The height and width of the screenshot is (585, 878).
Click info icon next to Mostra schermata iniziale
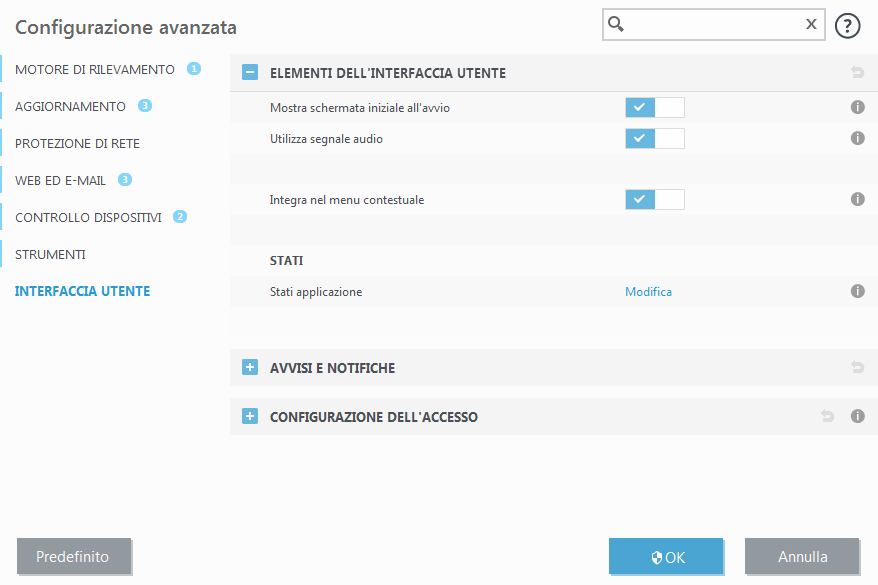click(x=857, y=107)
